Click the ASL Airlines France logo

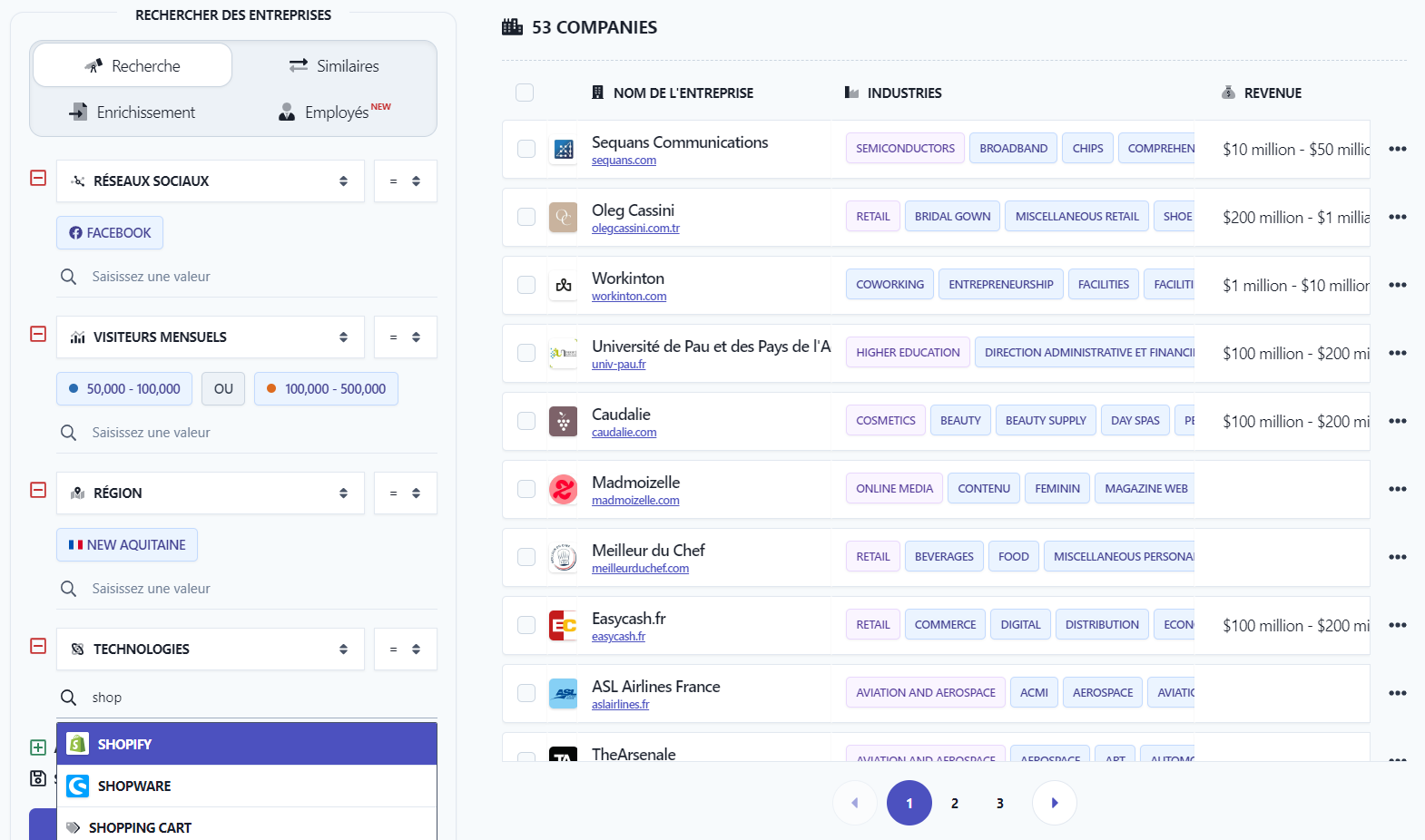tap(564, 693)
